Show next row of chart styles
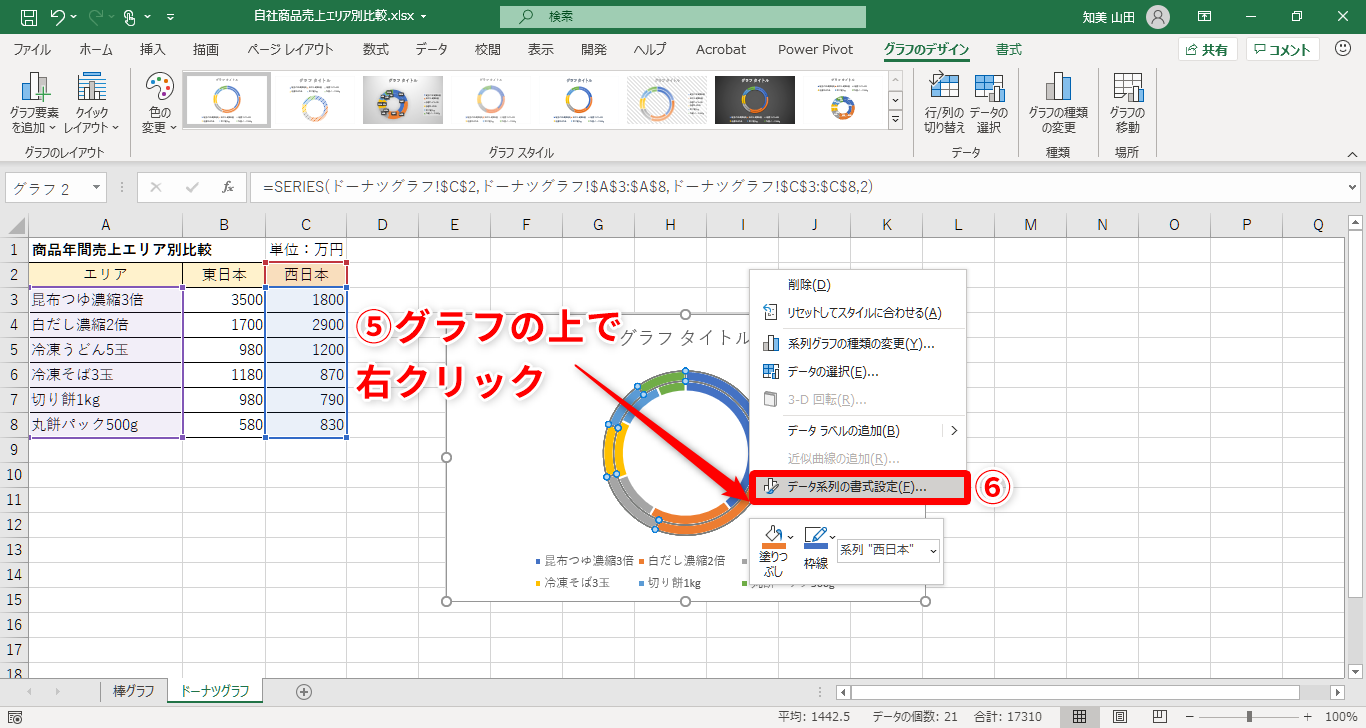Screen dimensions: 1366x728 click(x=895, y=101)
